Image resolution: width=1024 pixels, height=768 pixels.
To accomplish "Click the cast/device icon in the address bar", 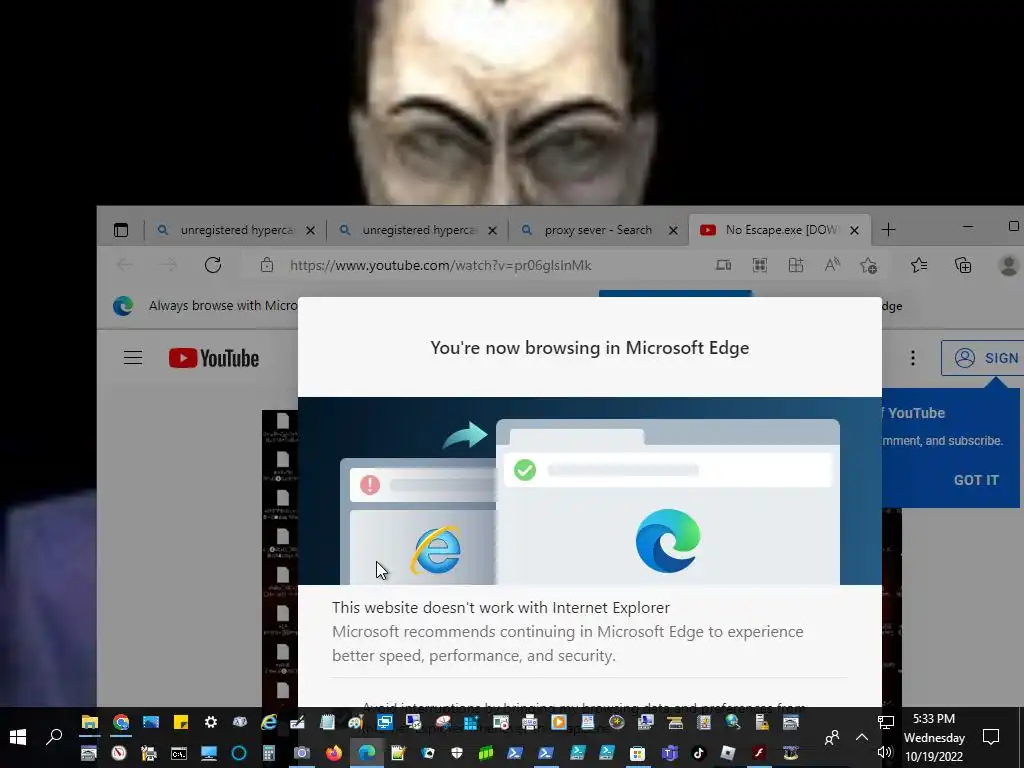I will pyautogui.click(x=724, y=265).
